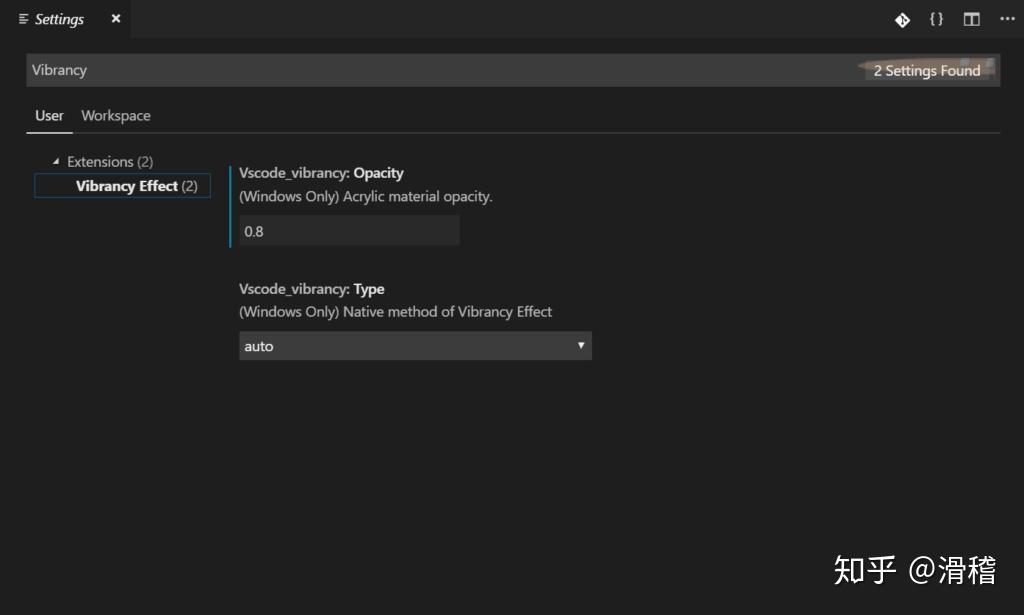Viewport: 1024px width, 615px height.
Task: Click the Vibrancy search input box
Action: (x=400, y=70)
